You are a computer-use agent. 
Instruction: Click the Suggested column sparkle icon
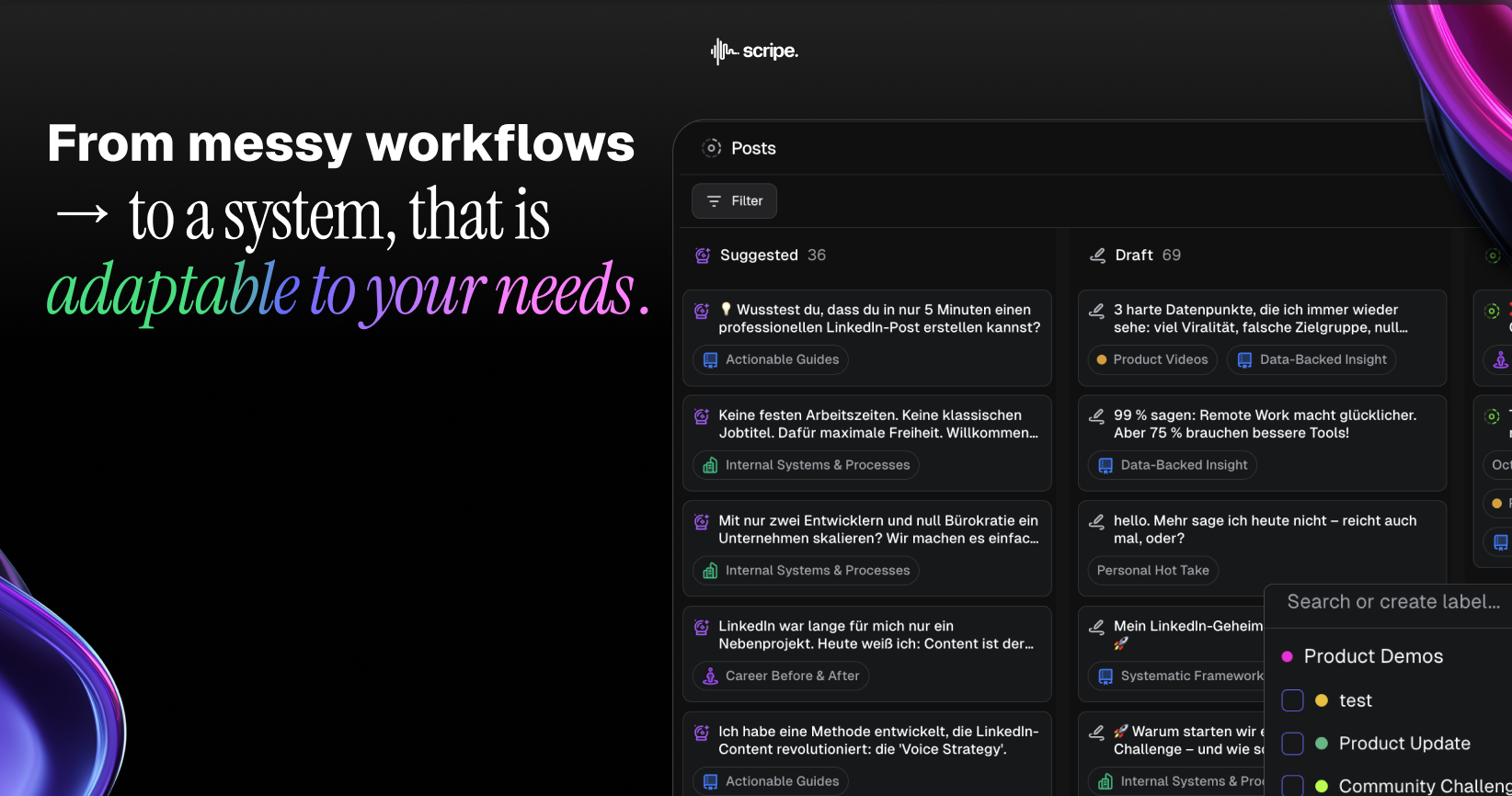pyautogui.click(x=703, y=256)
